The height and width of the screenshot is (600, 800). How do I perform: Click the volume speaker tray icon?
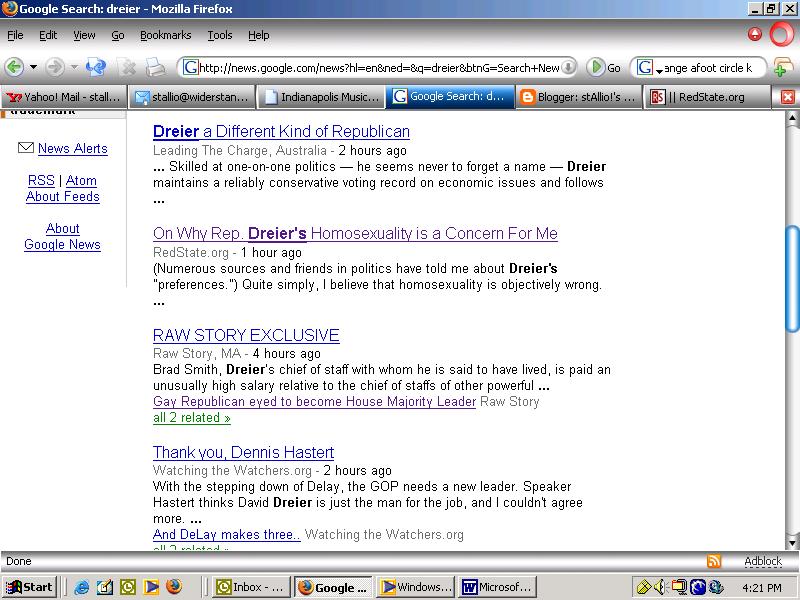[x=659, y=587]
